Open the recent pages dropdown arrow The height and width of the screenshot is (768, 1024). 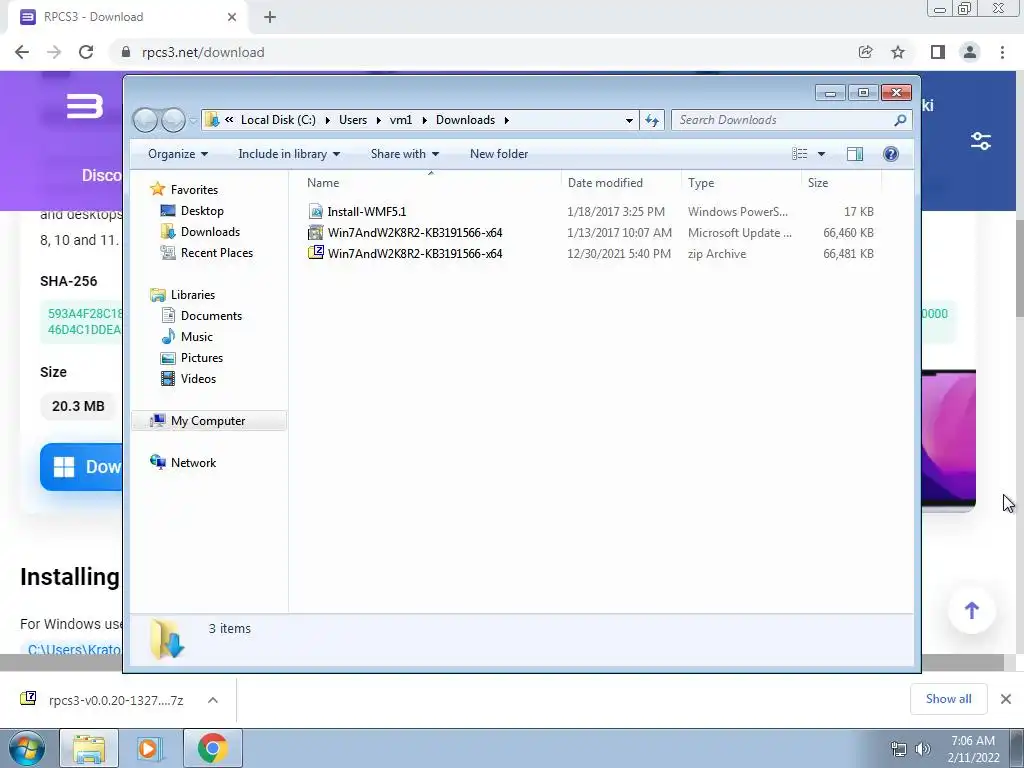click(x=193, y=120)
